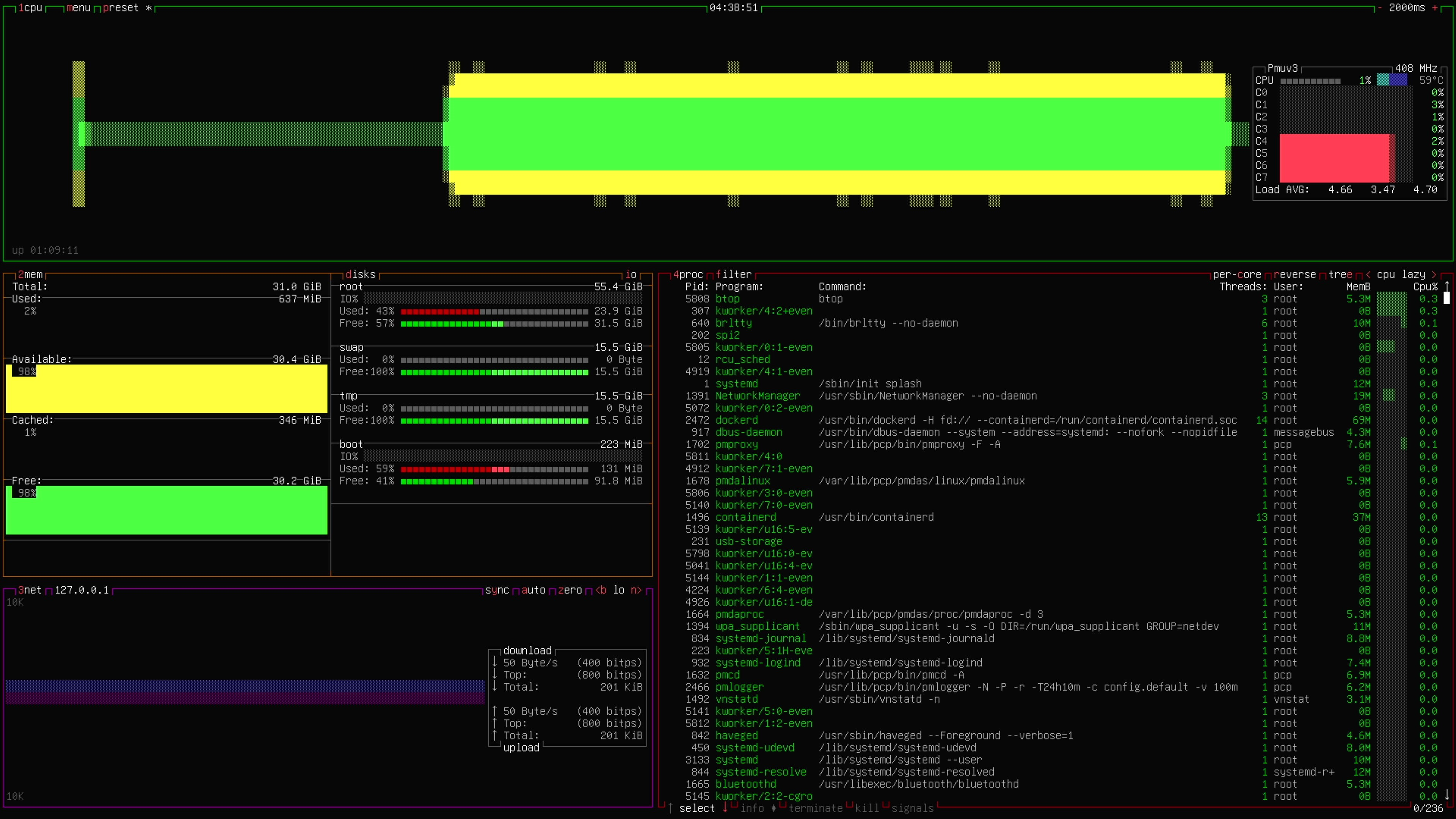The width and height of the screenshot is (1456, 819).
Task: Open the btop menu
Action: pyautogui.click(x=78, y=8)
